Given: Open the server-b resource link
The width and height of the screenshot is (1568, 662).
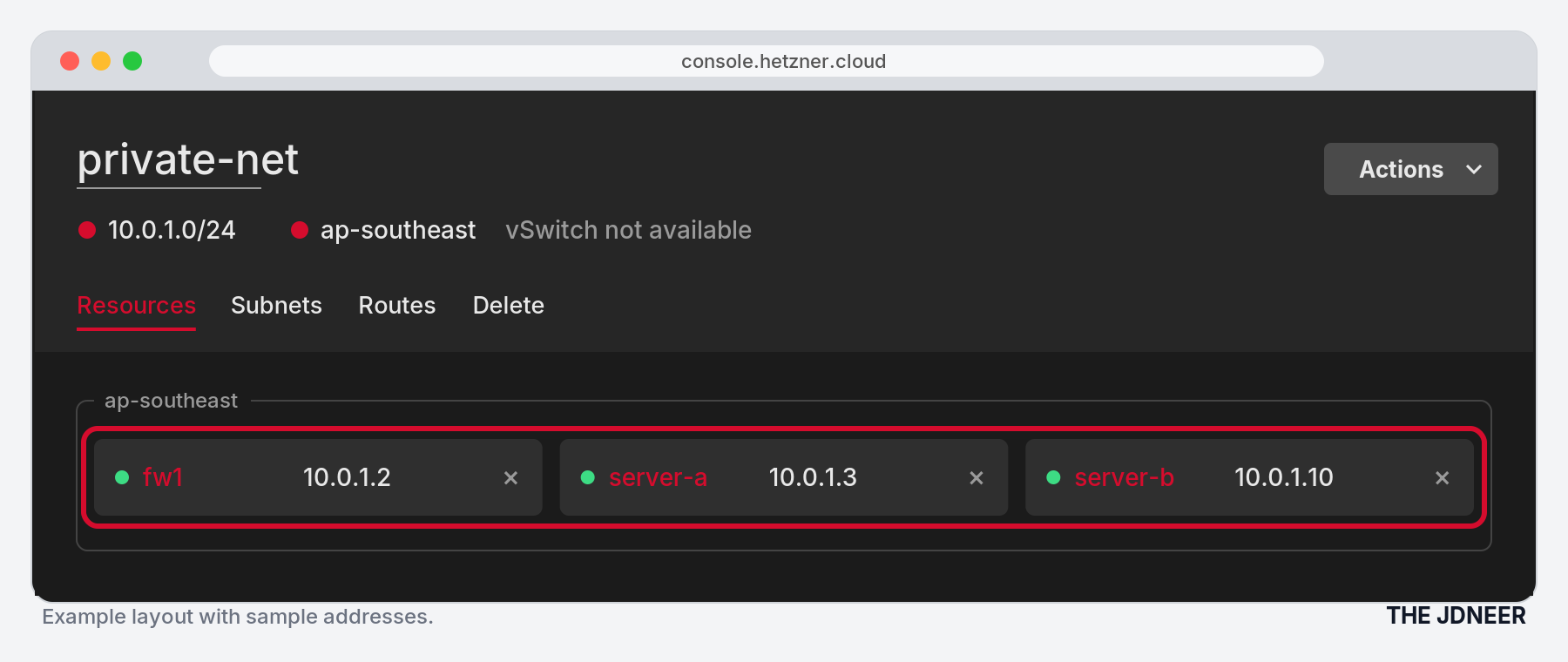Looking at the screenshot, I should (x=1125, y=477).
